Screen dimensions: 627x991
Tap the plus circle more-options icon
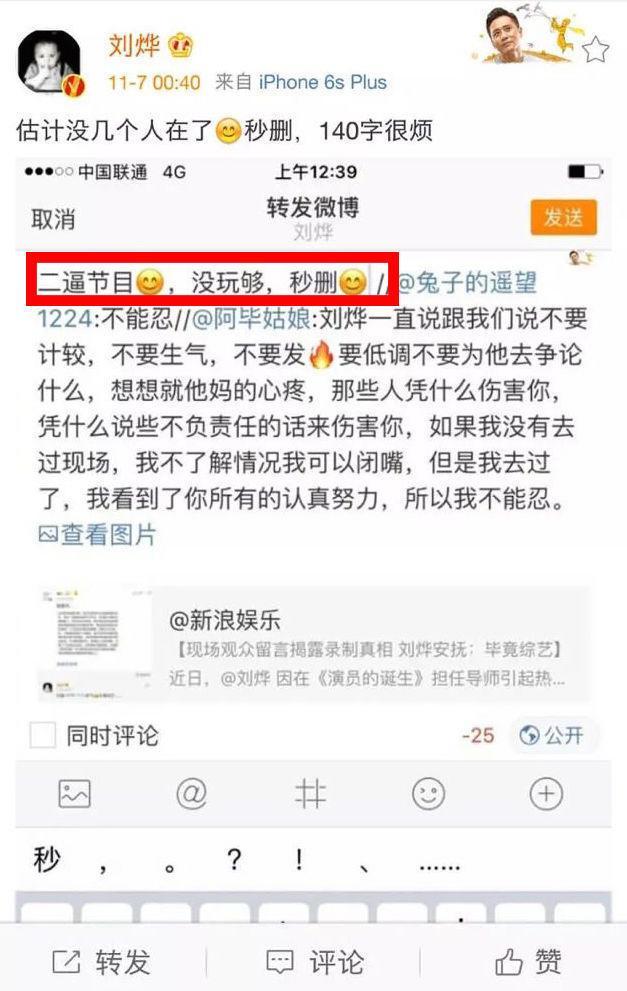[546, 793]
